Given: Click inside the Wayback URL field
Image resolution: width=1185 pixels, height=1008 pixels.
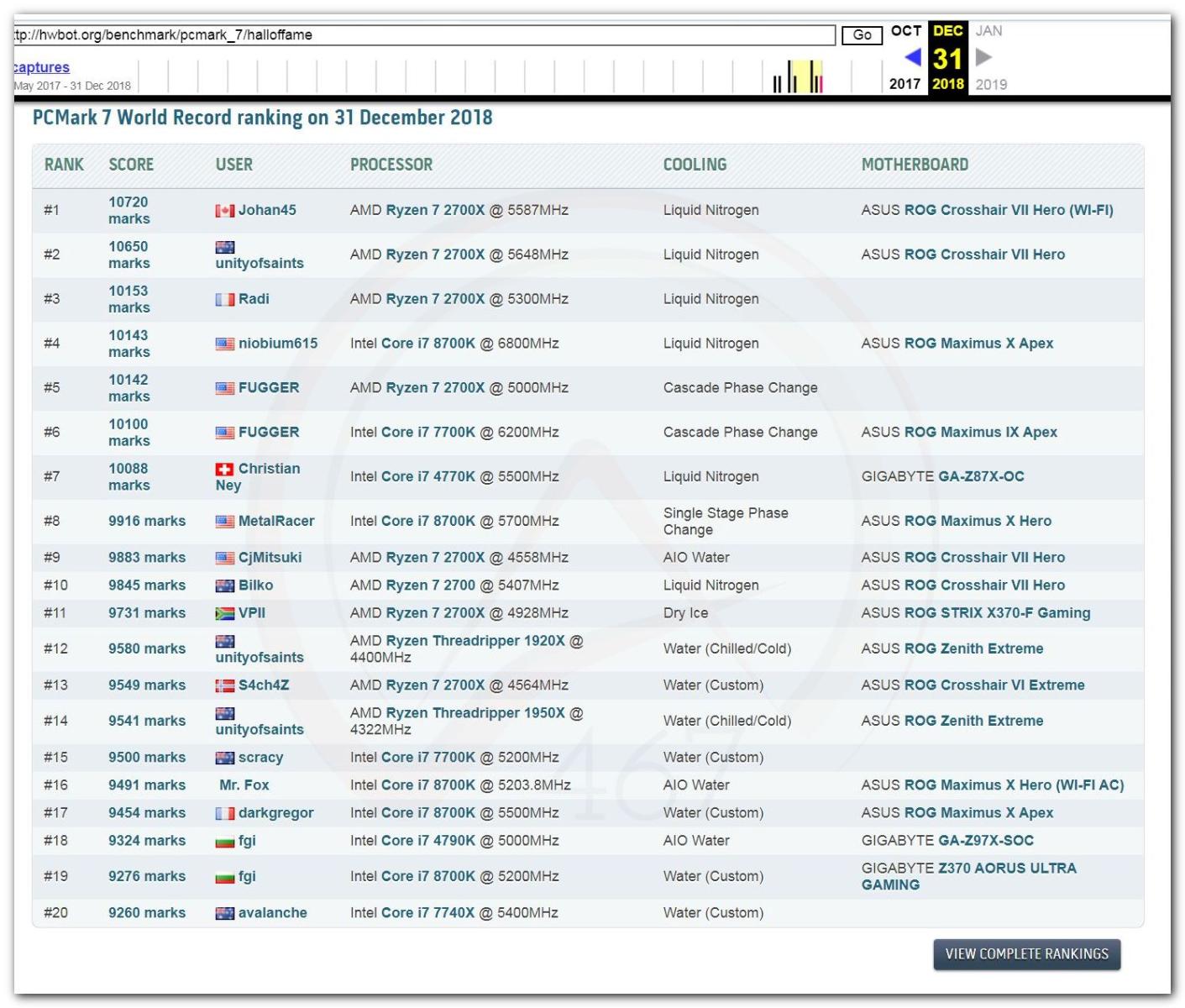Looking at the screenshot, I should [420, 34].
